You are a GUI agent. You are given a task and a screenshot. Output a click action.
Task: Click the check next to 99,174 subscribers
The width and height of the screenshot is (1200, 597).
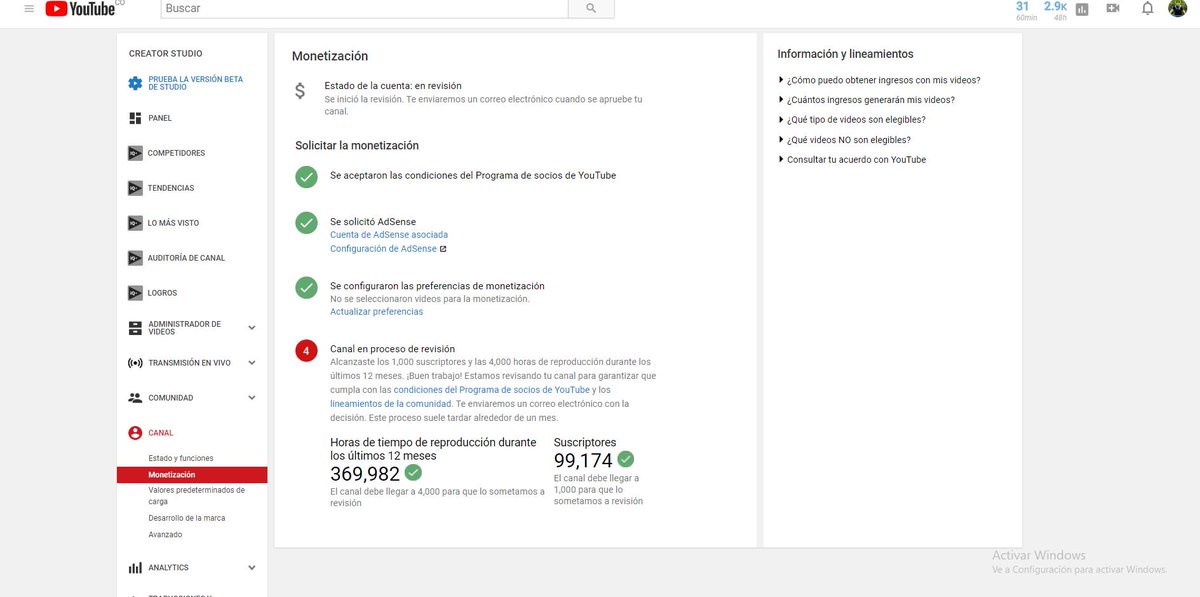point(626,459)
